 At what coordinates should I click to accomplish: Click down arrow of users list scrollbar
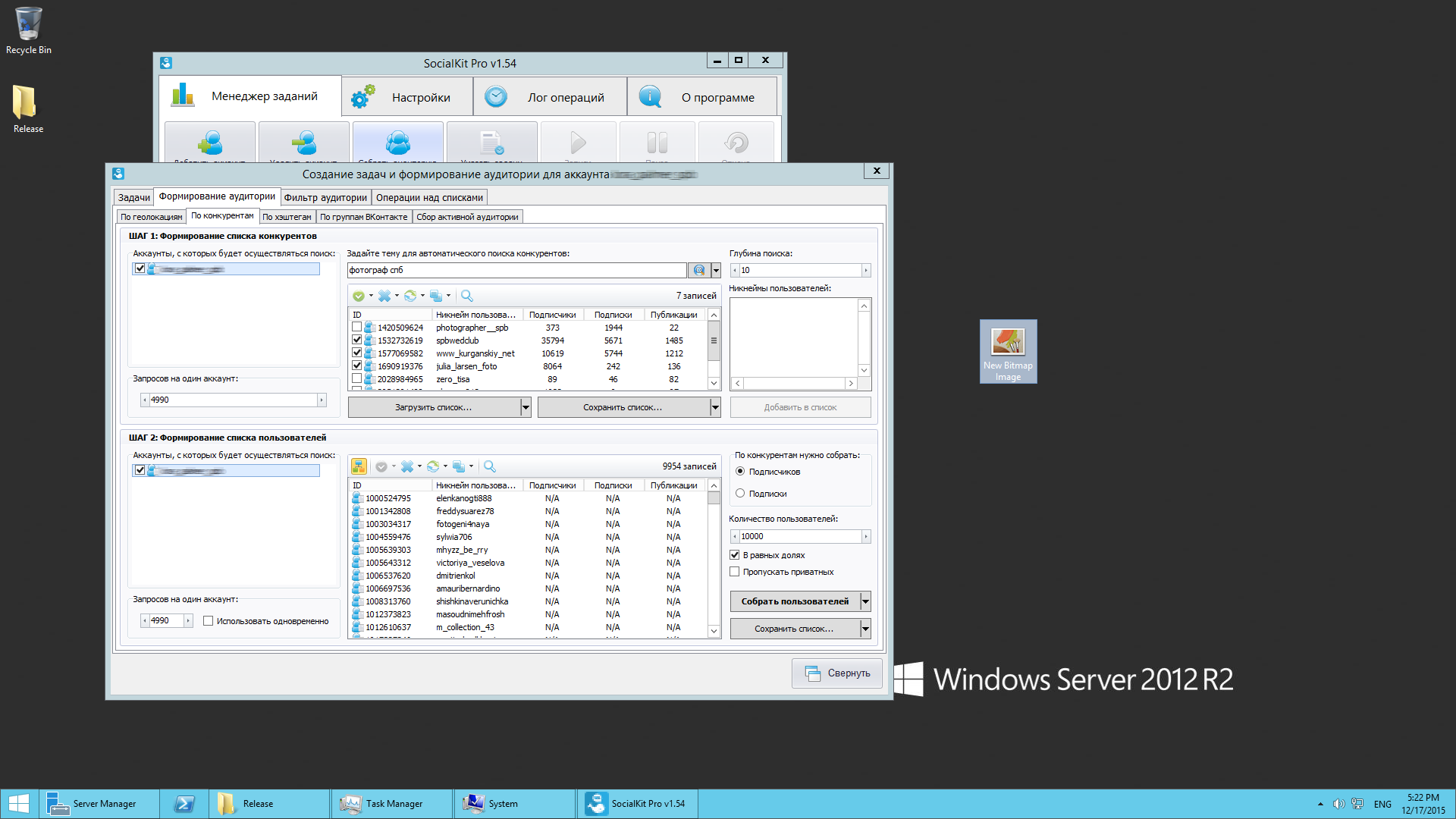click(714, 631)
